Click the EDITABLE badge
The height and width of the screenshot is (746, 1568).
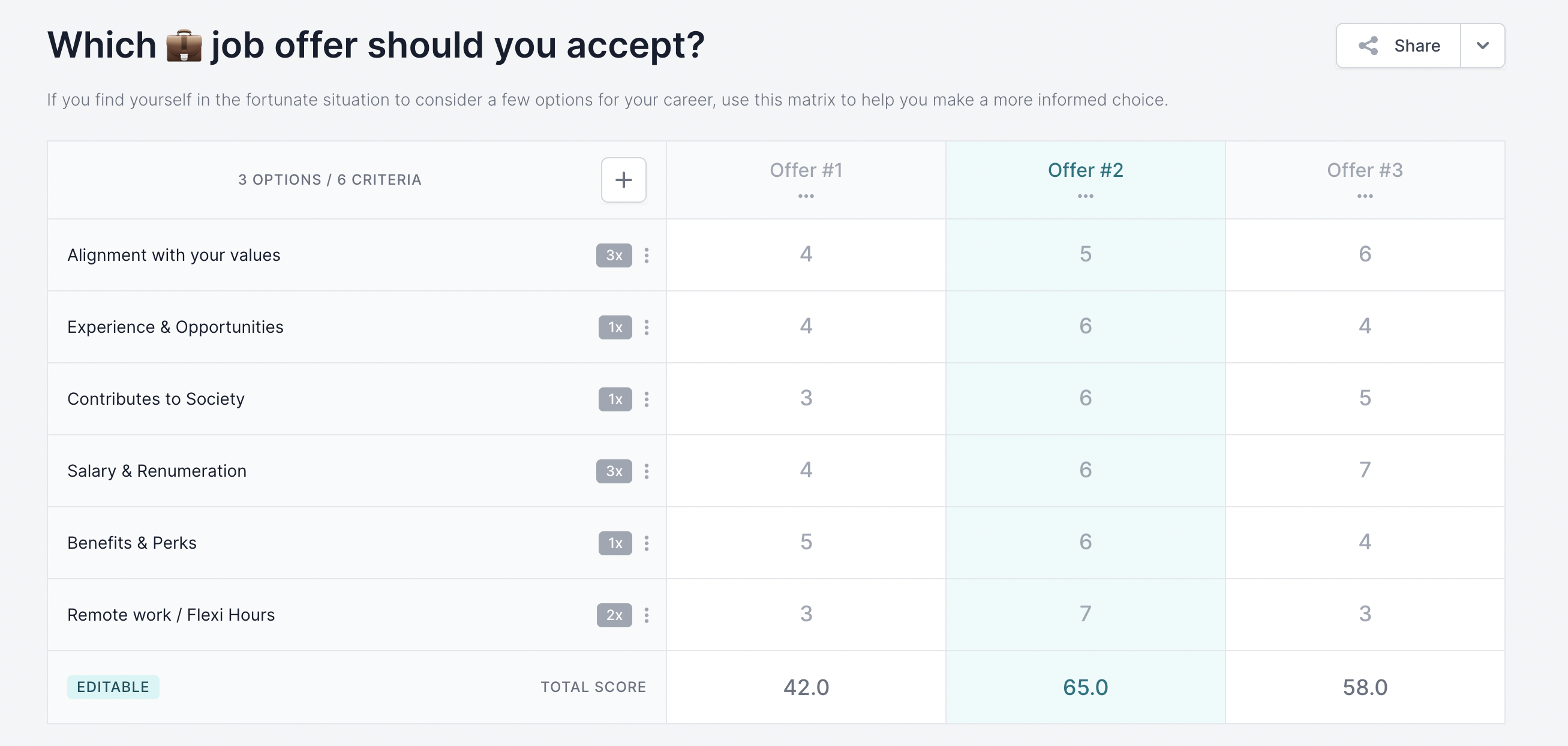pyautogui.click(x=113, y=687)
